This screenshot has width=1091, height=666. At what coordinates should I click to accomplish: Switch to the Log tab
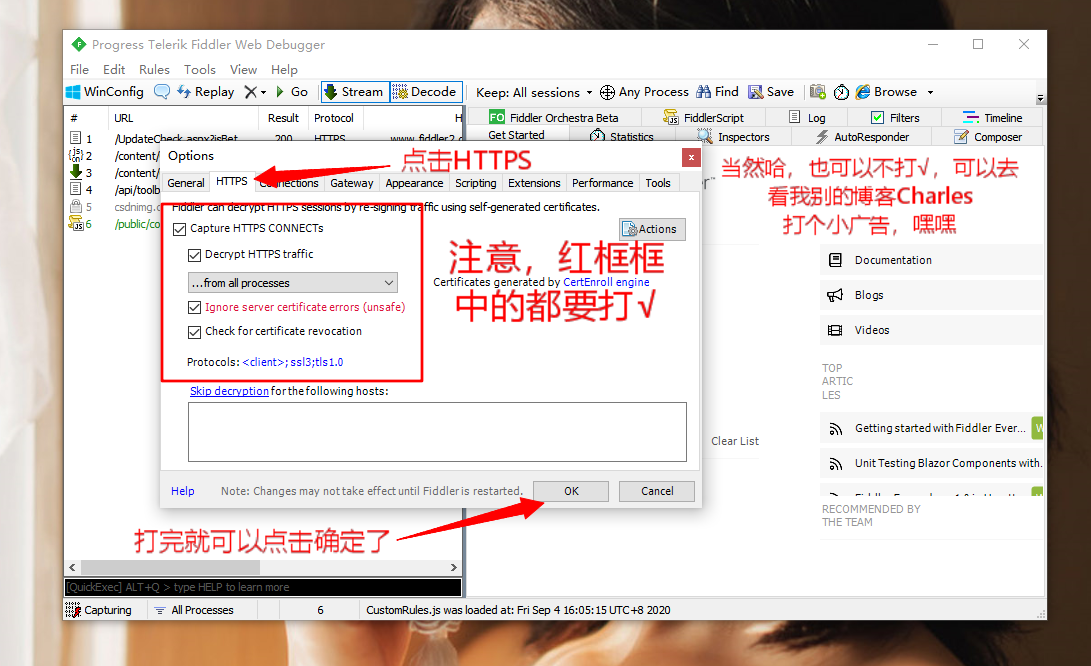[807, 118]
